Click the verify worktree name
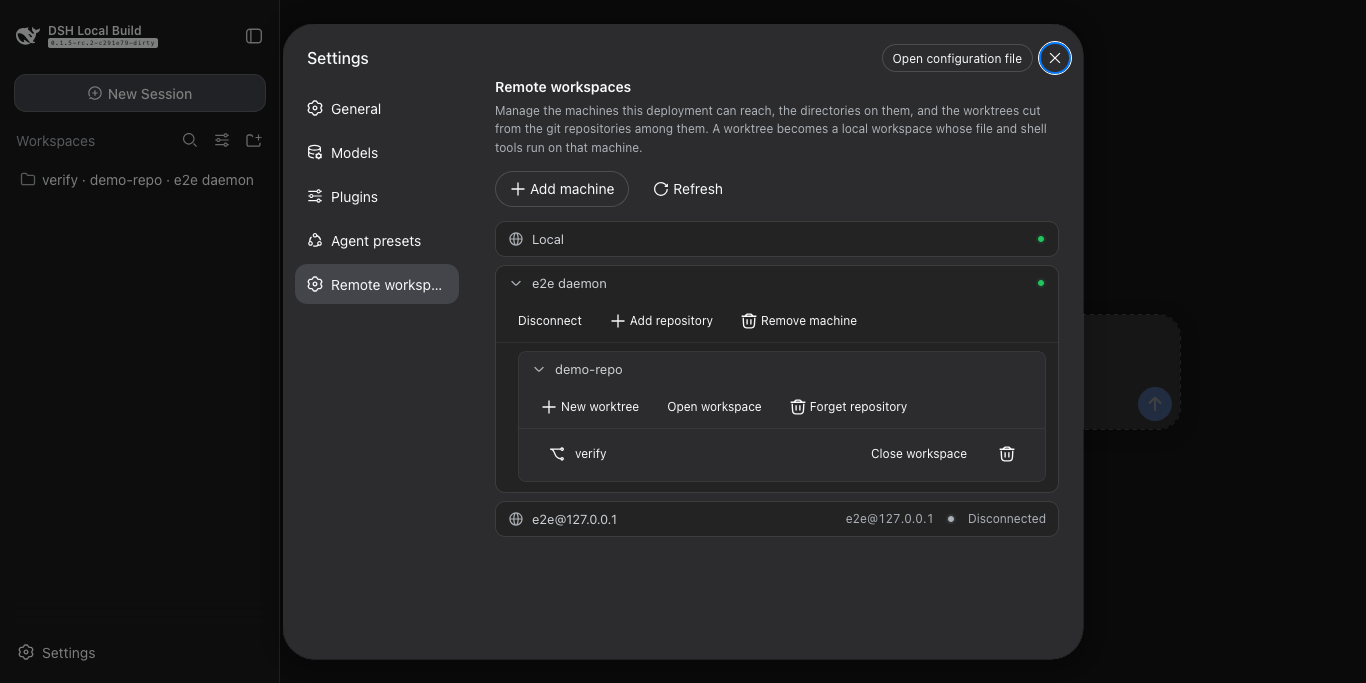Image resolution: width=1366 pixels, height=683 pixels. tap(591, 454)
